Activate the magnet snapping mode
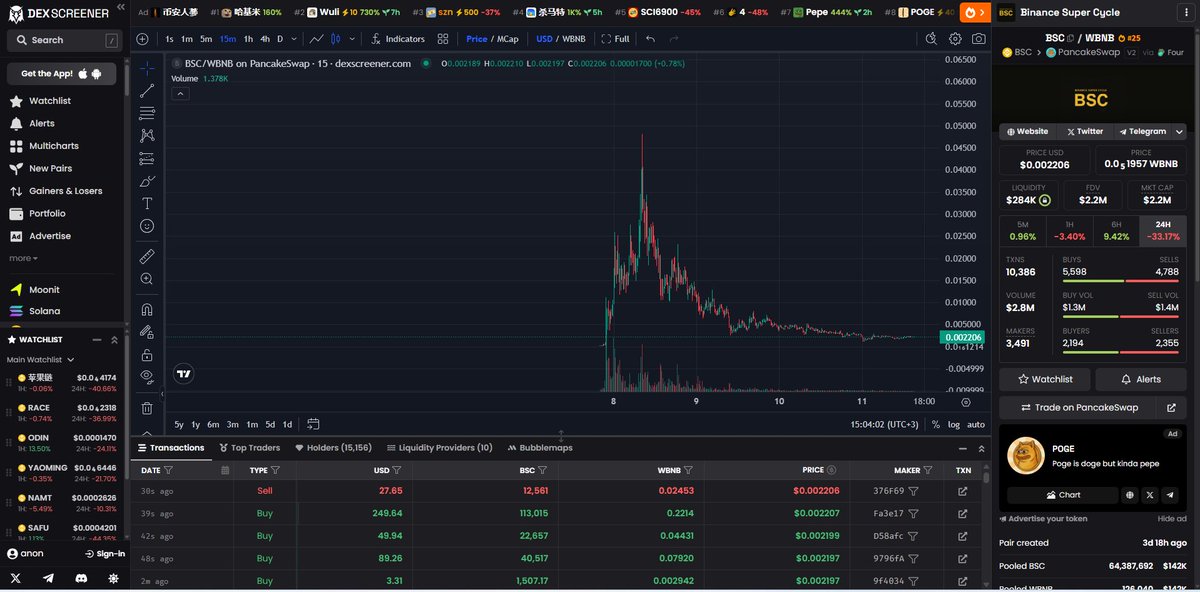 pos(147,309)
